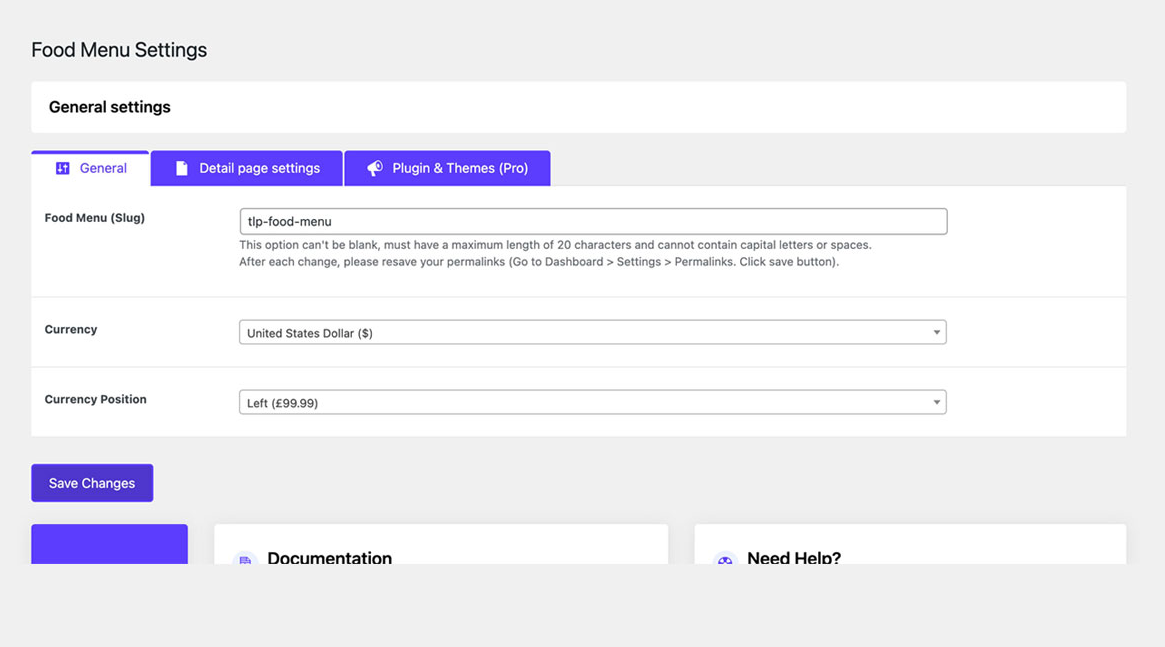Click the arrow on the Currency select box
Screen dimensions: 1165x647
coord(936,333)
